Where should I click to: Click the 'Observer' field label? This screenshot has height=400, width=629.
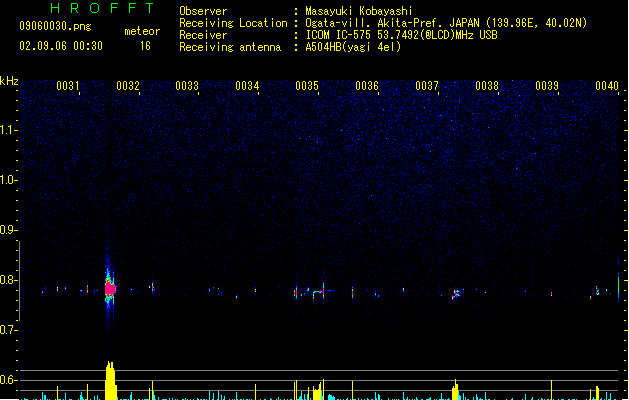(203, 11)
